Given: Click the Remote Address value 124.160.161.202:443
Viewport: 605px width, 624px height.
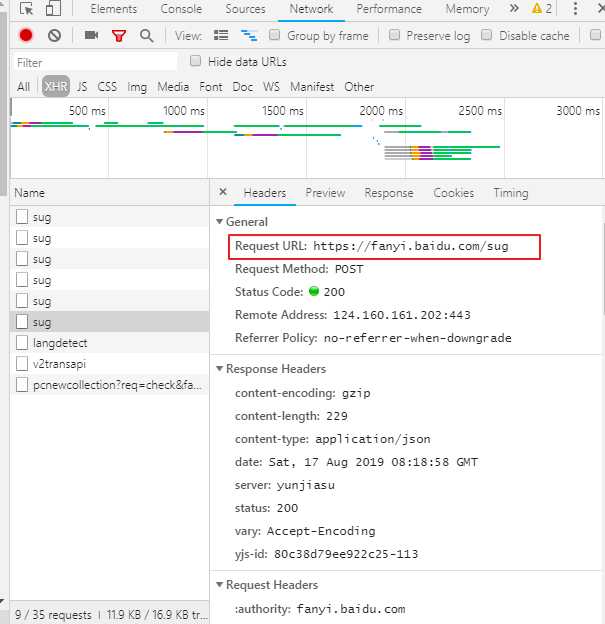Looking at the screenshot, I should coord(402,315).
